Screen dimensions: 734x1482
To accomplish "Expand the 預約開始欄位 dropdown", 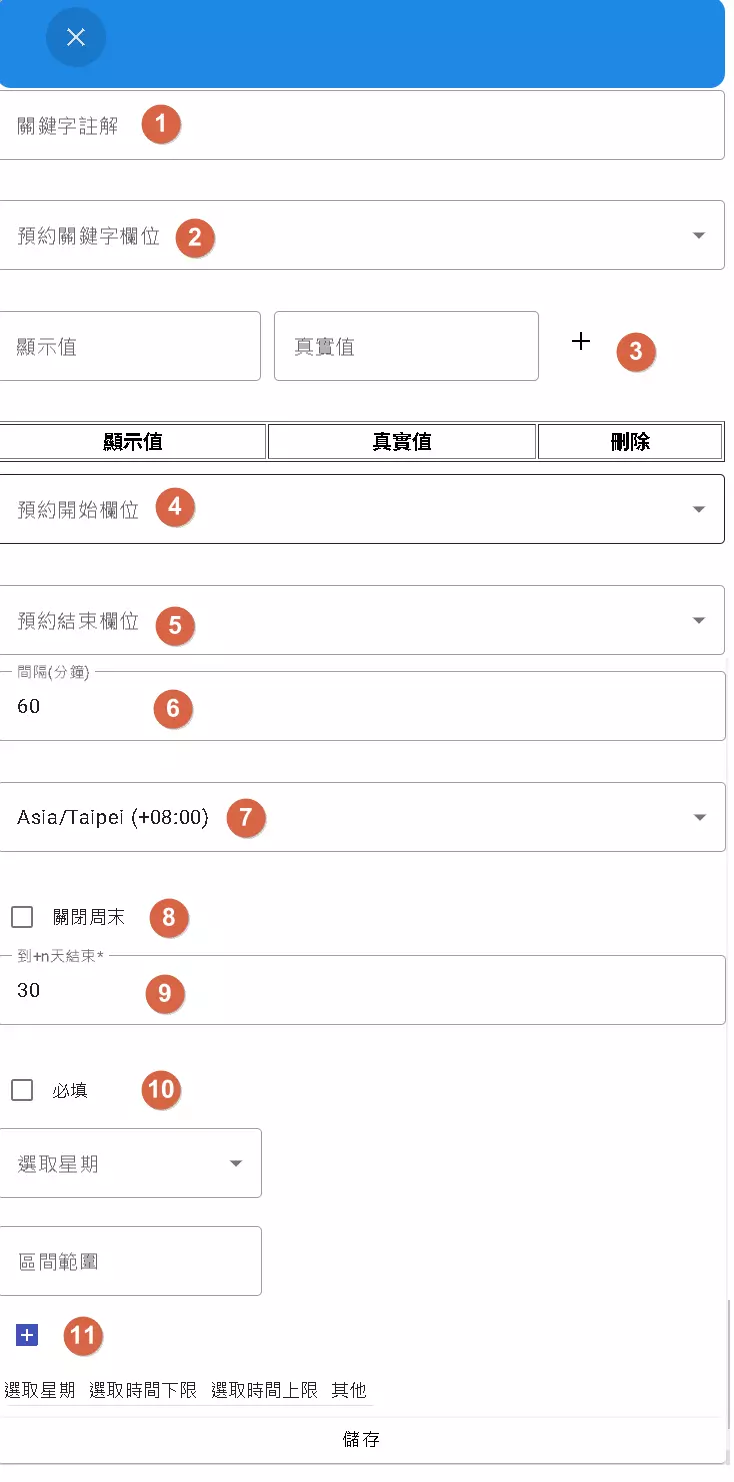I will [x=360, y=509].
